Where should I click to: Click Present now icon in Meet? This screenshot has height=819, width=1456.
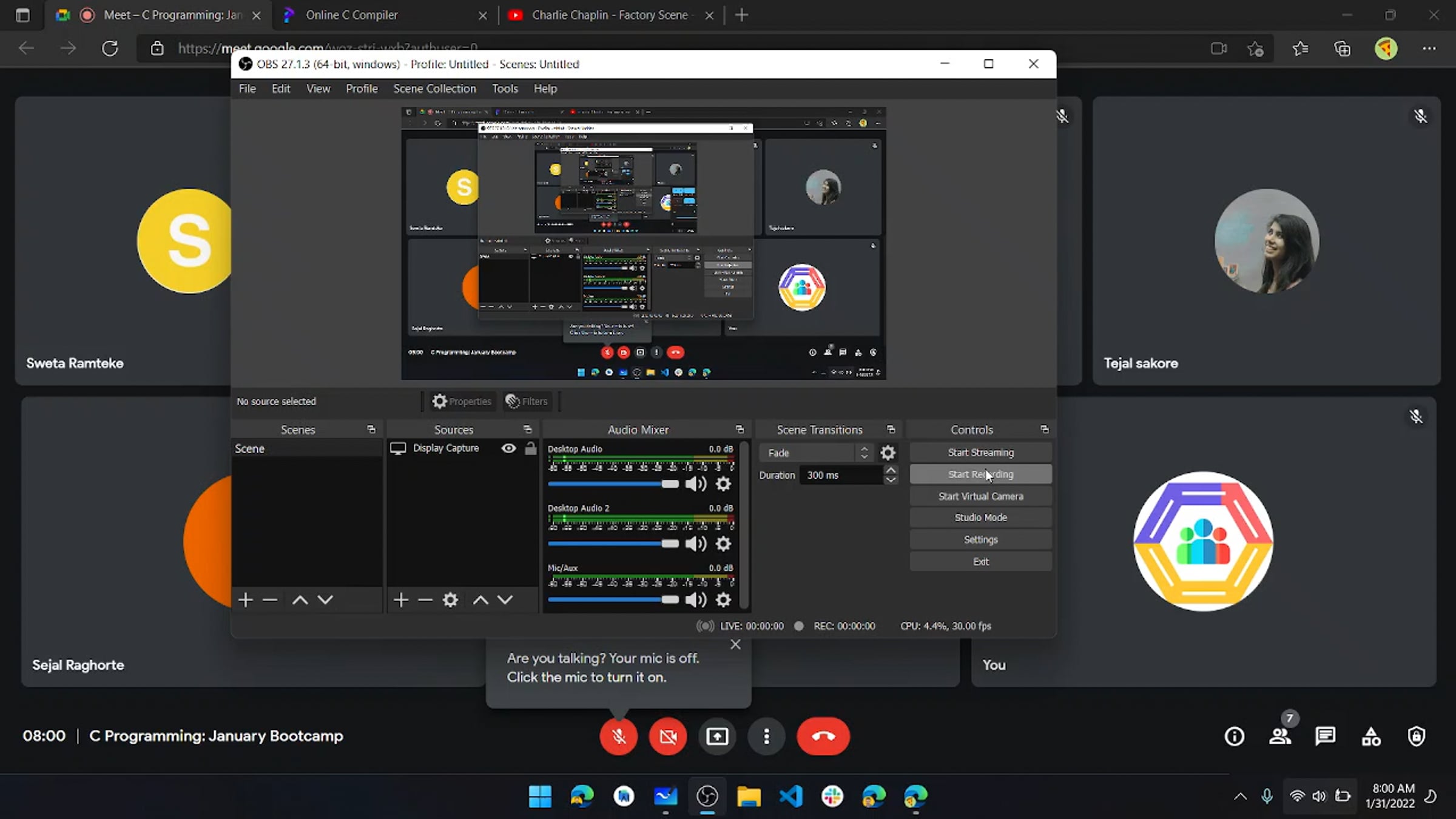717,736
